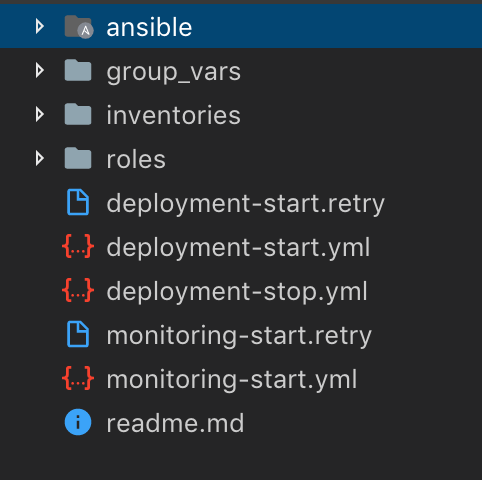Click the roles folder icon
Screen dimensions: 482x480
[78, 158]
